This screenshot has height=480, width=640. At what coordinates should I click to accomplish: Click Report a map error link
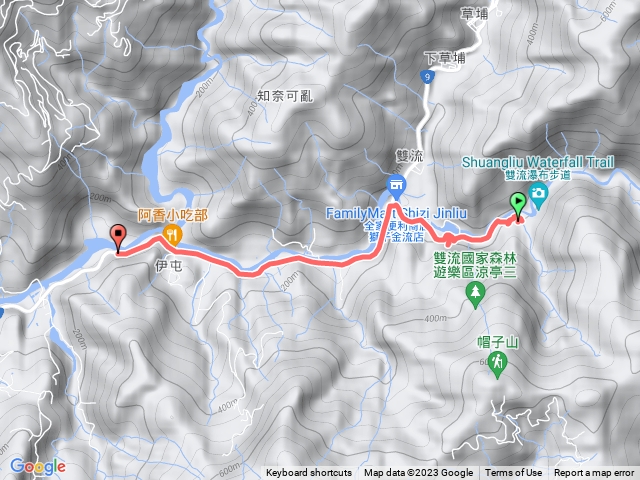pos(594,473)
